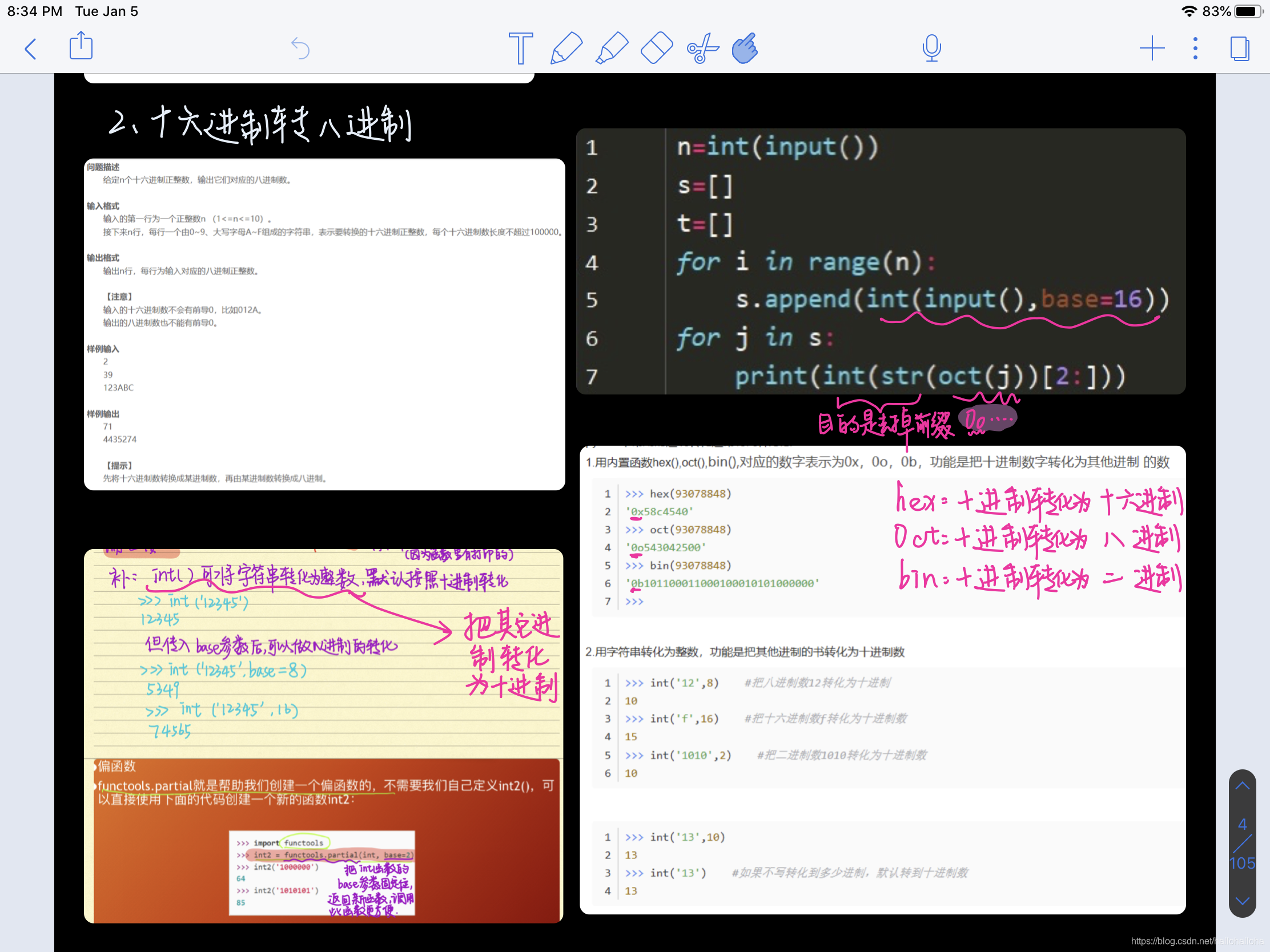1270x952 pixels.
Task: Select the Eraser tool
Action: tap(657, 48)
